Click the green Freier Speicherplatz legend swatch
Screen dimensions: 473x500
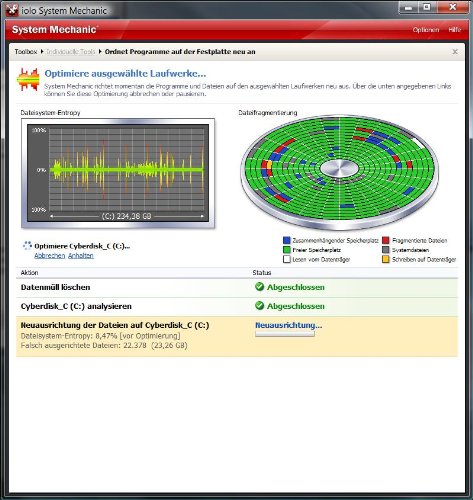click(287, 250)
